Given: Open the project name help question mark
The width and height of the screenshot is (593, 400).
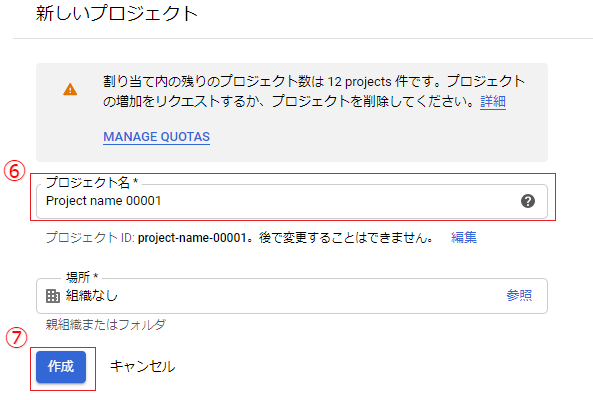Looking at the screenshot, I should point(528,201).
